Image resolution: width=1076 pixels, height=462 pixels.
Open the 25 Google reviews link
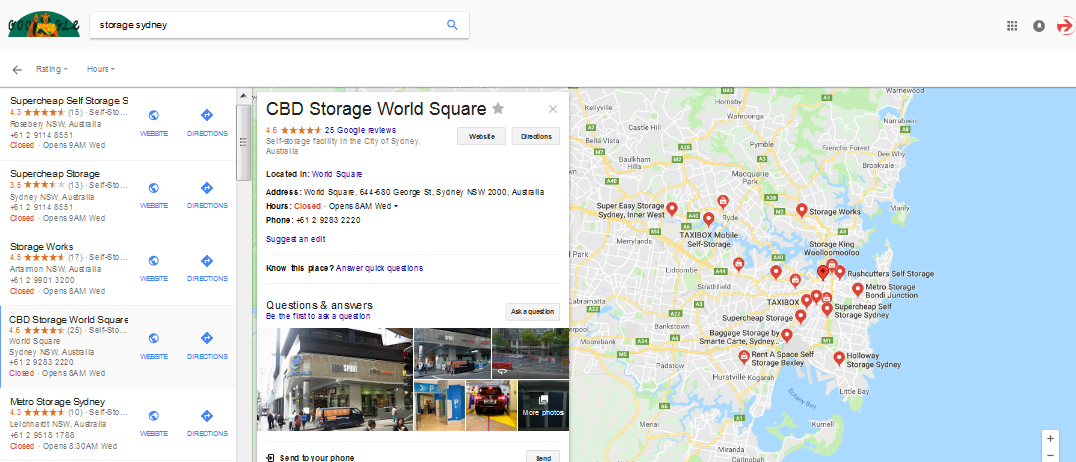coord(360,130)
